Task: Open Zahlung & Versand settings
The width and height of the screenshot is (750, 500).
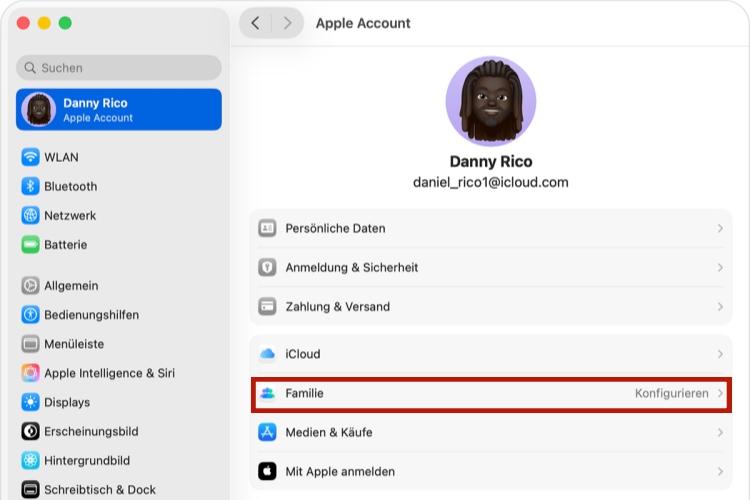Action: (491, 307)
